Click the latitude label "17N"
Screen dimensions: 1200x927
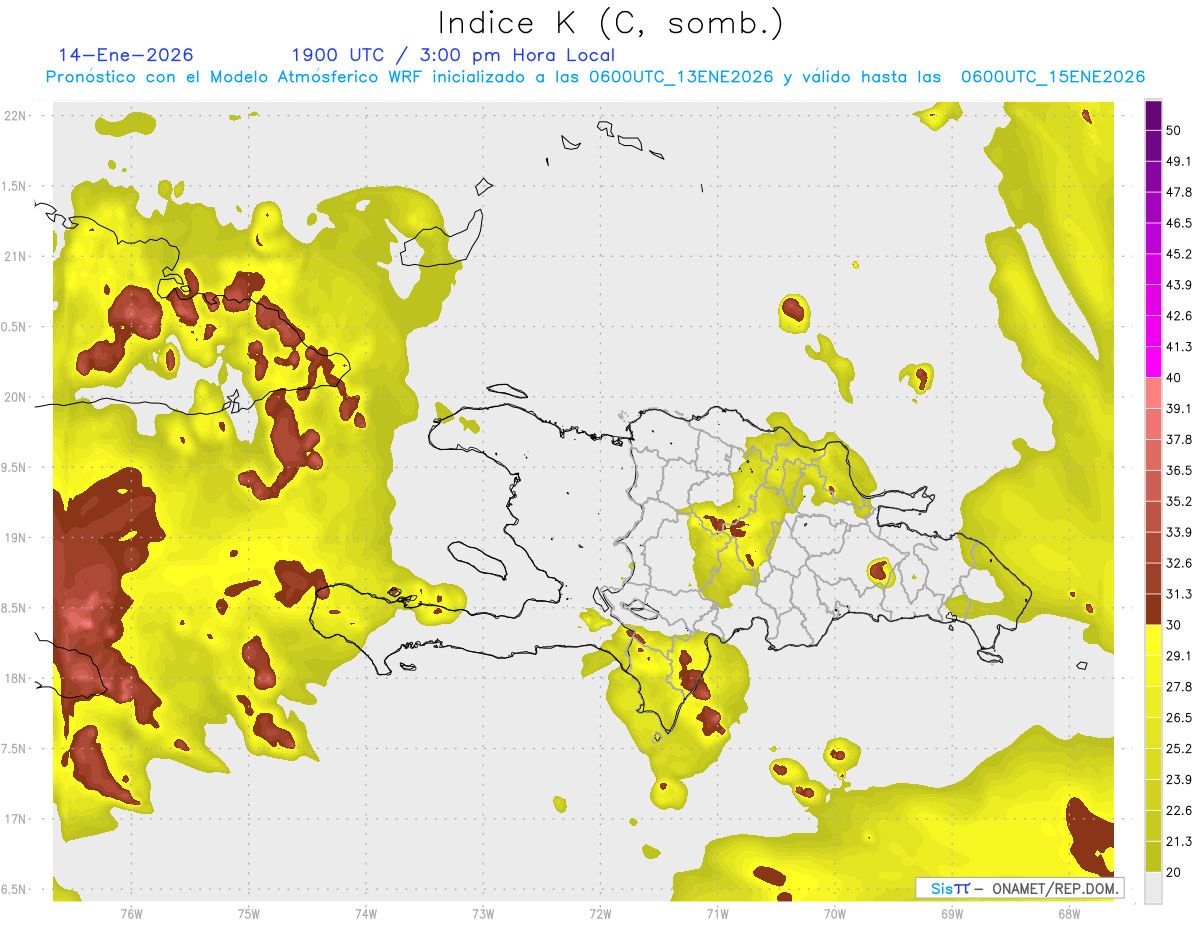[15, 820]
